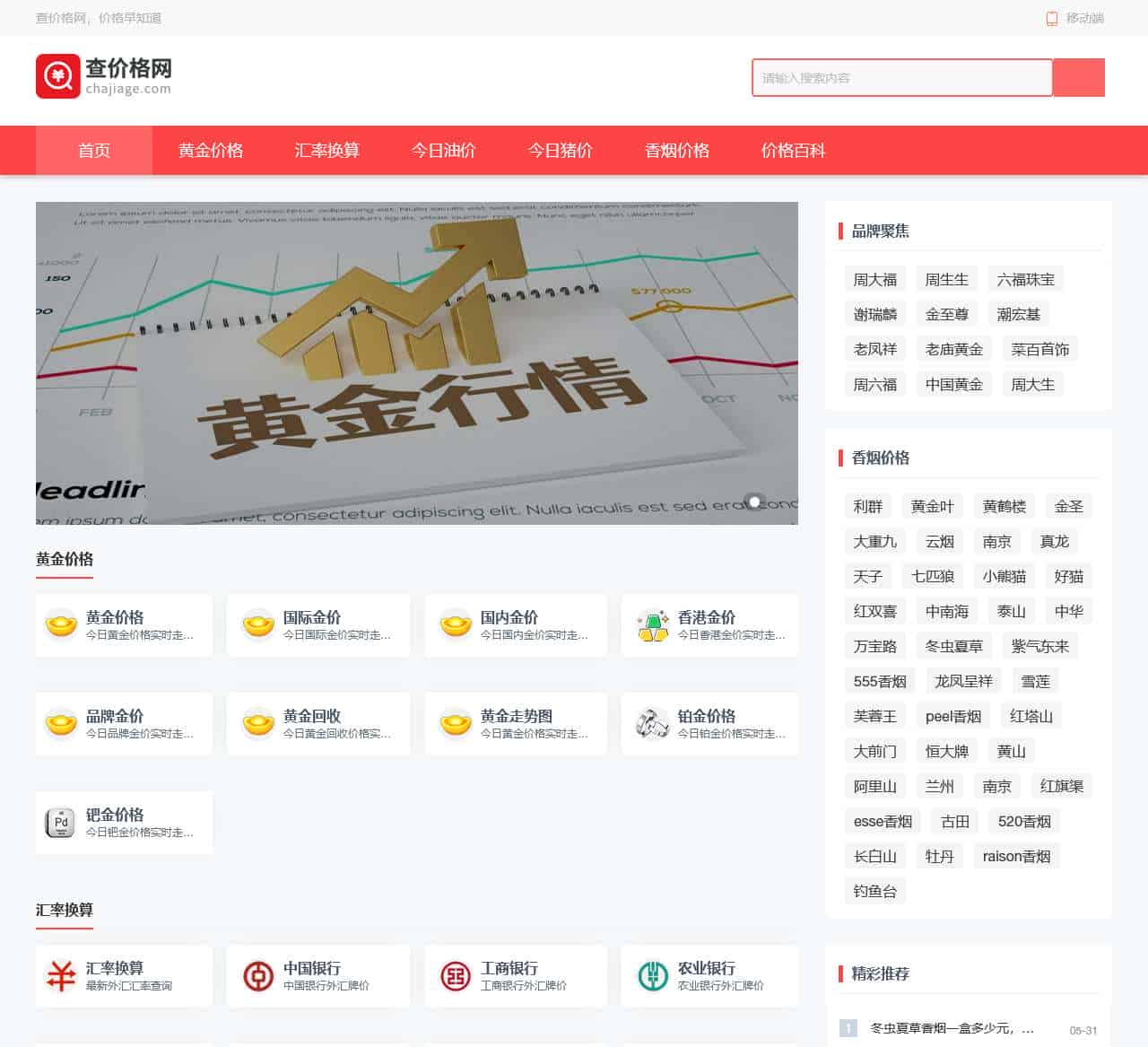
Task: Open the 六福珠宝 brand link
Action: click(x=1026, y=279)
